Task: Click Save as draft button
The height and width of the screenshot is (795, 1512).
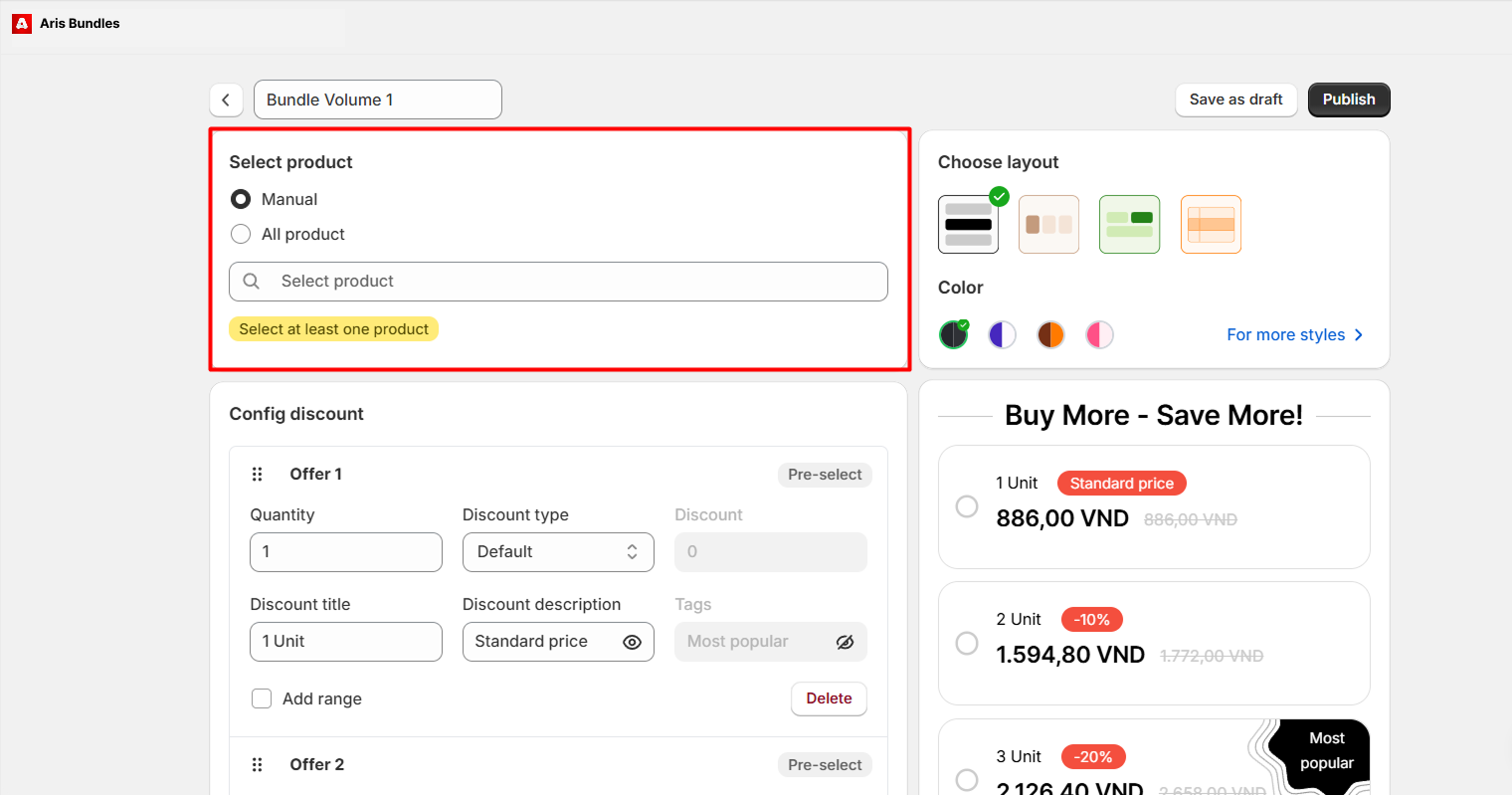Action: 1236,99
